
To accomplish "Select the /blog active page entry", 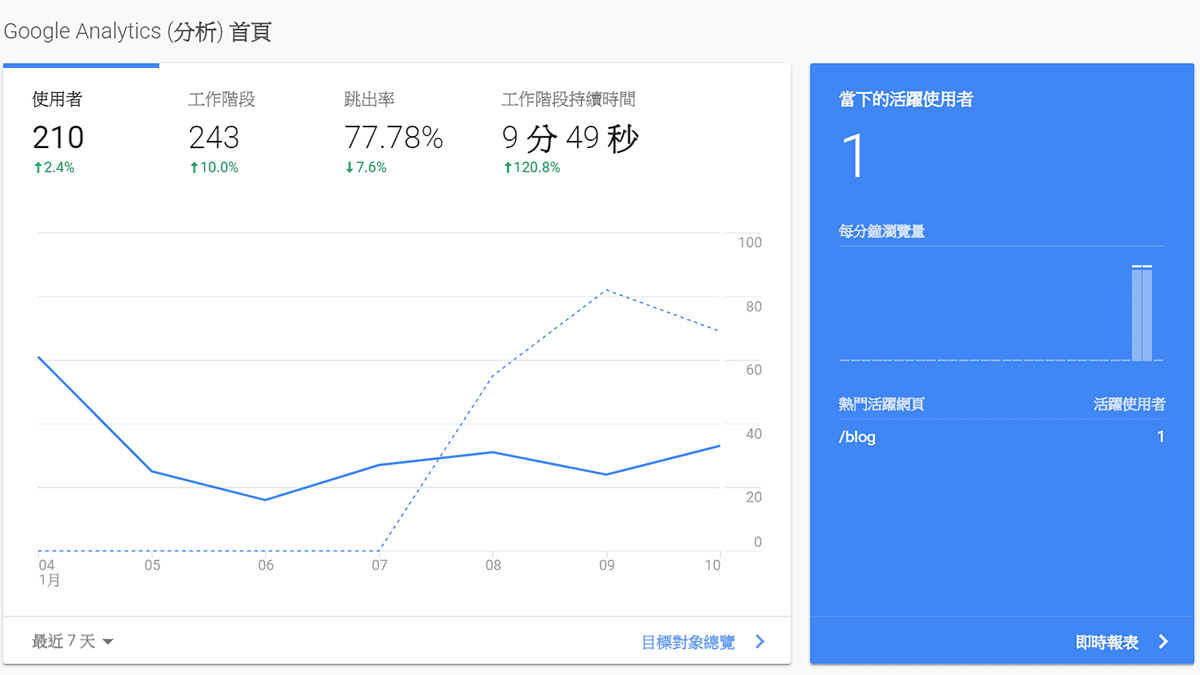I will click(858, 437).
